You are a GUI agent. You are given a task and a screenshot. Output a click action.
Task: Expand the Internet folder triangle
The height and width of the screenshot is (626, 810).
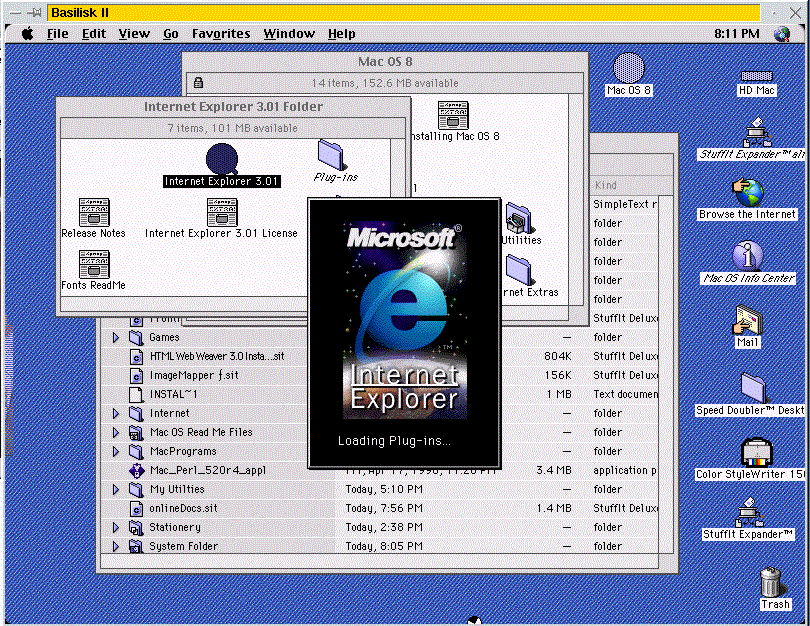pos(116,414)
